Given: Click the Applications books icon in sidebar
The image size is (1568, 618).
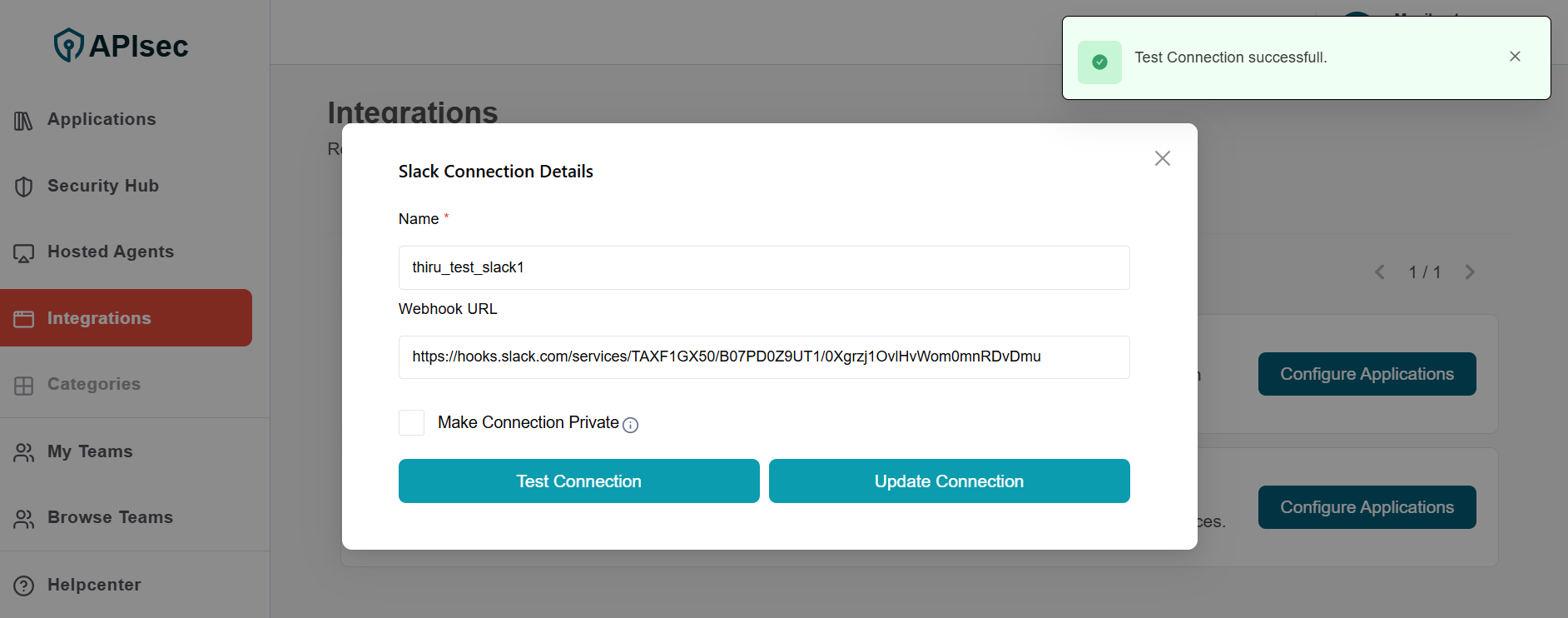Looking at the screenshot, I should click(23, 121).
